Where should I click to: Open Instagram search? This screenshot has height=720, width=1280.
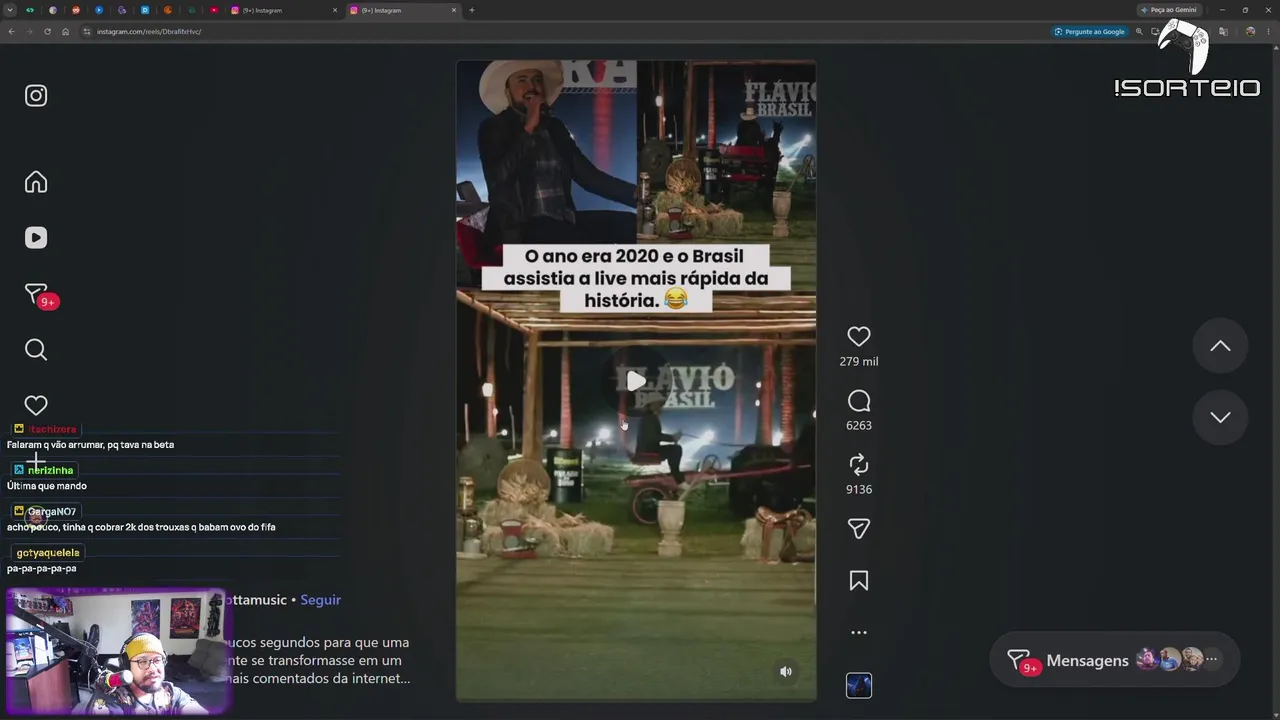point(36,350)
